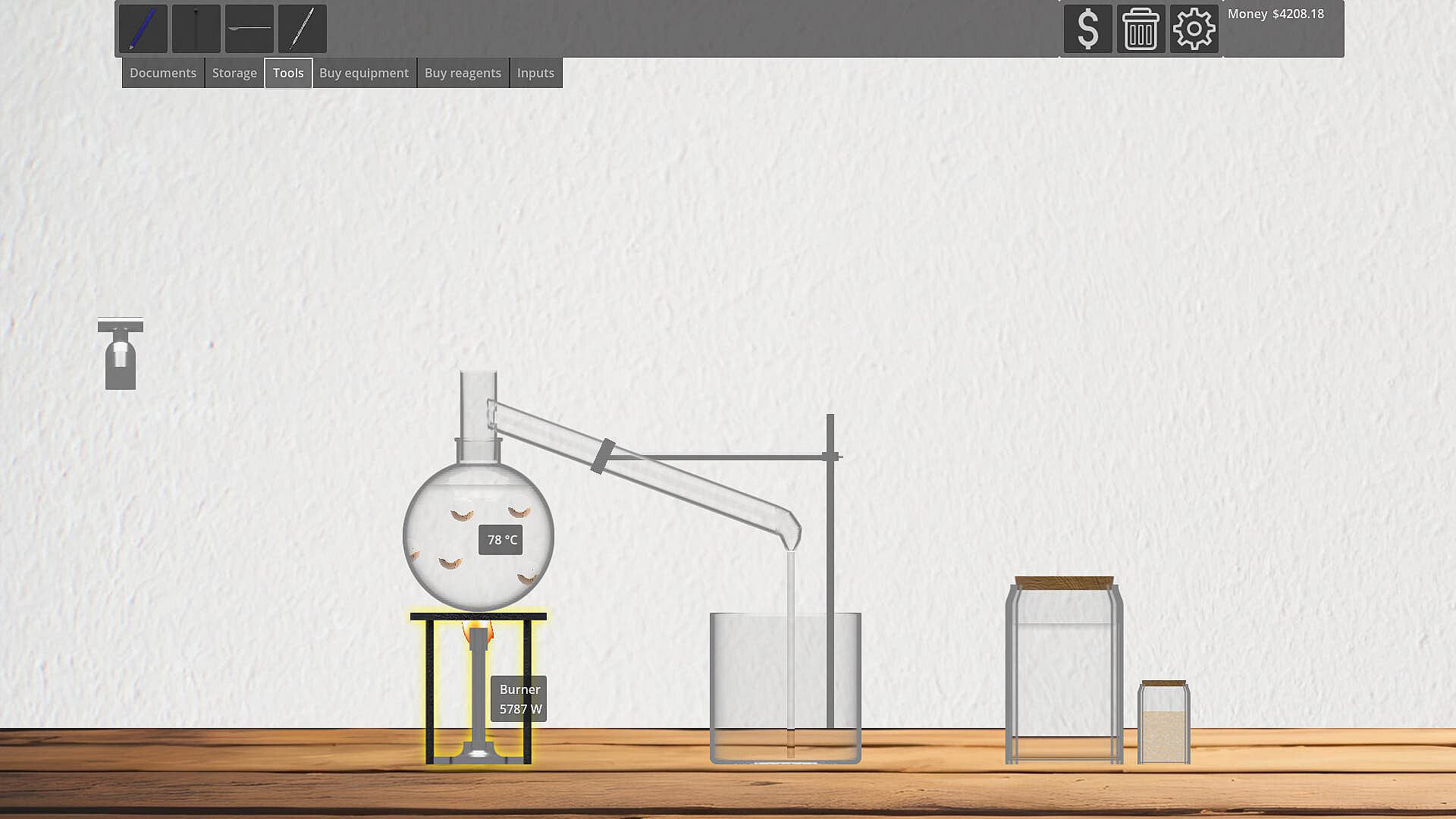Click the trash bin icon
The height and width of the screenshot is (819, 1456).
point(1141,29)
